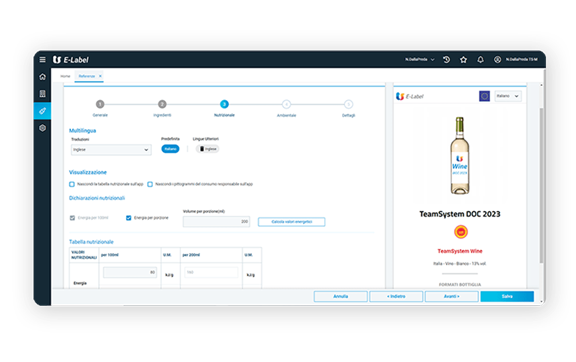Viewport: 576px width, 362px height.
Task: Open the preview language Italiano dropdown
Action: [508, 96]
